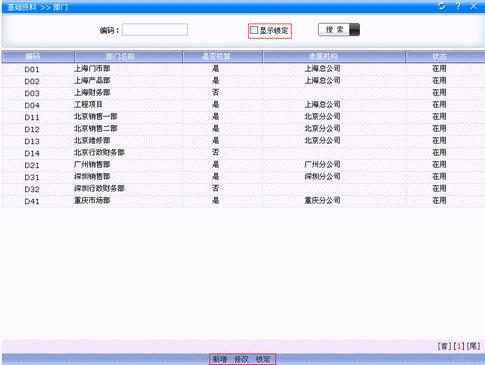The width and height of the screenshot is (485, 365).
Task: Select the row with code D12
Action: point(243,129)
